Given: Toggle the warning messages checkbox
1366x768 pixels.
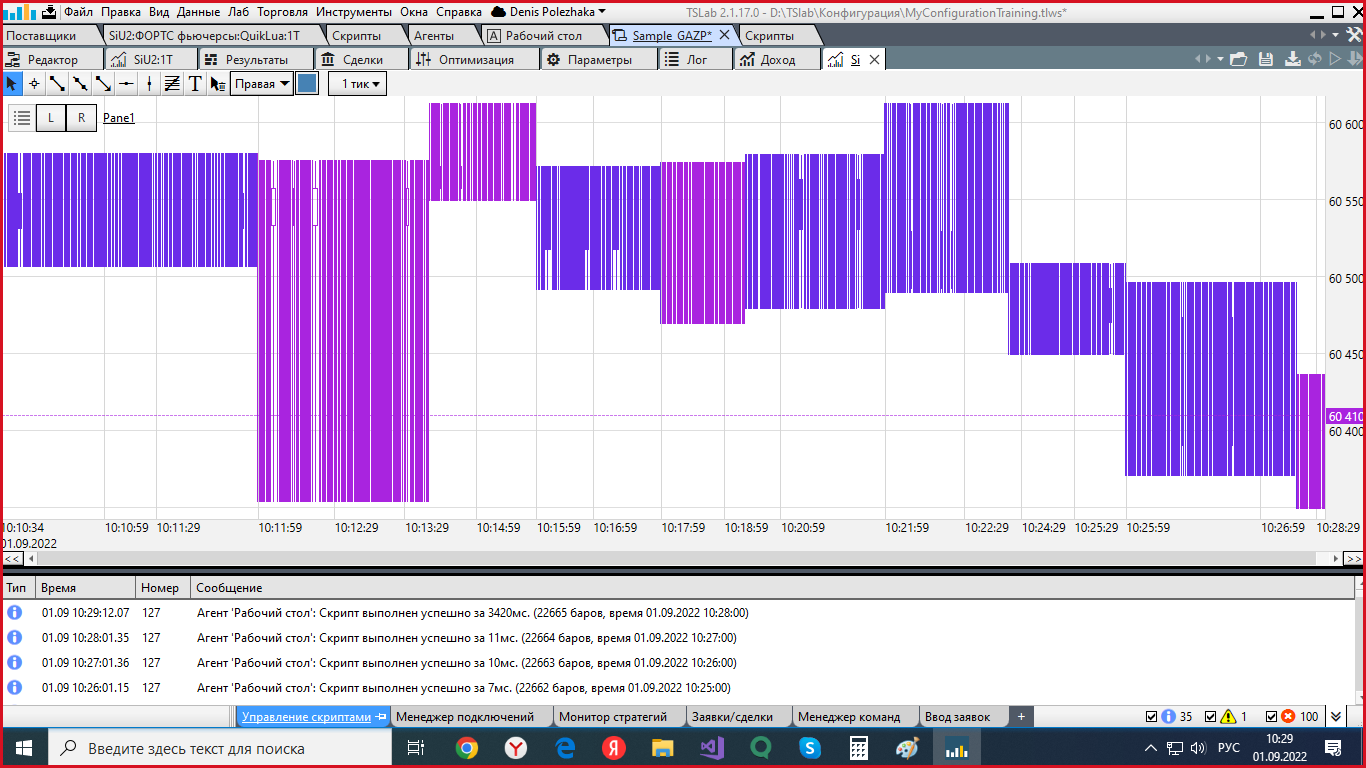Looking at the screenshot, I should [x=1211, y=717].
